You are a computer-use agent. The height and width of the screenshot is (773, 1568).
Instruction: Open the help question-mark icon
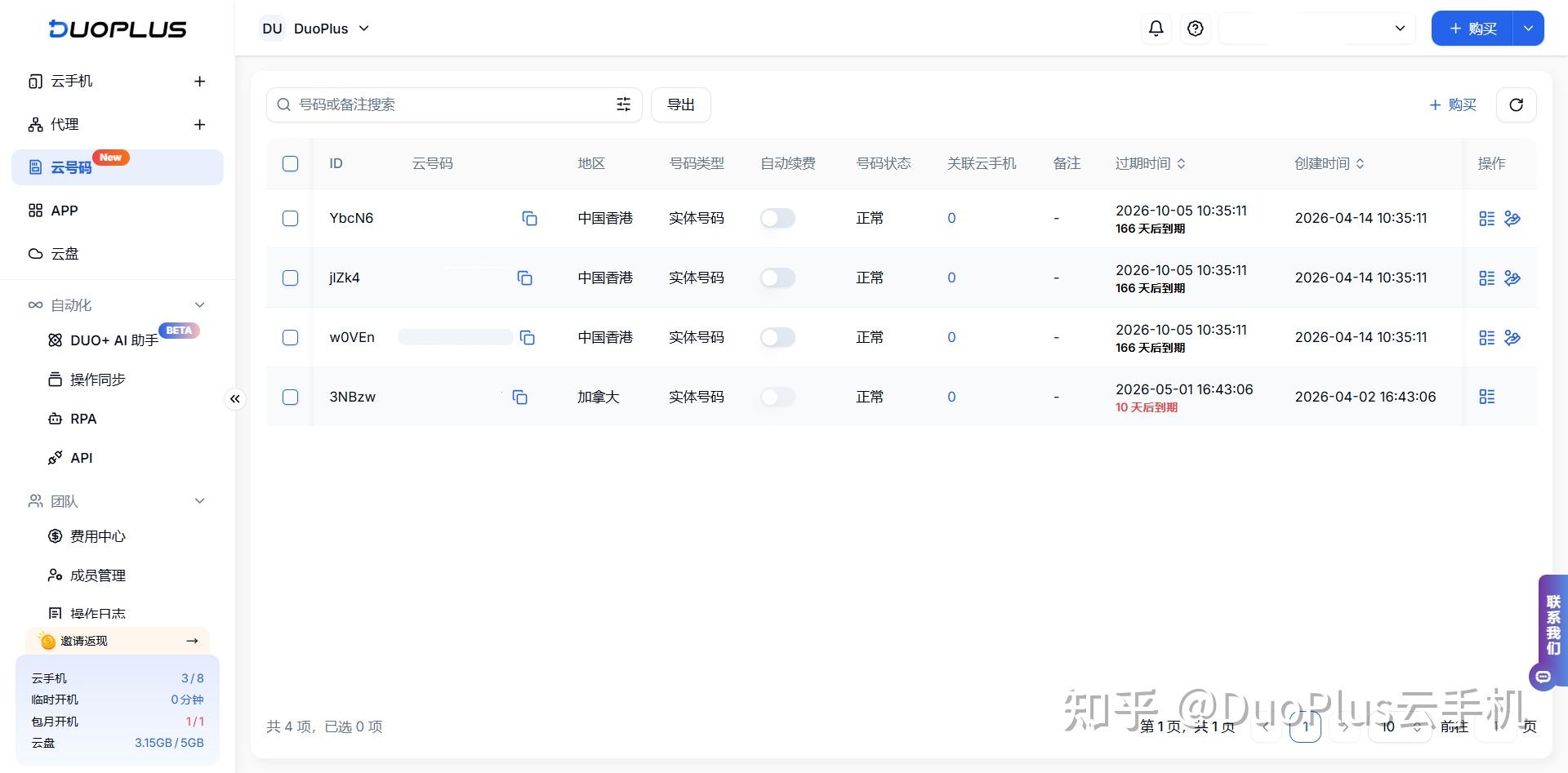pyautogui.click(x=1195, y=29)
